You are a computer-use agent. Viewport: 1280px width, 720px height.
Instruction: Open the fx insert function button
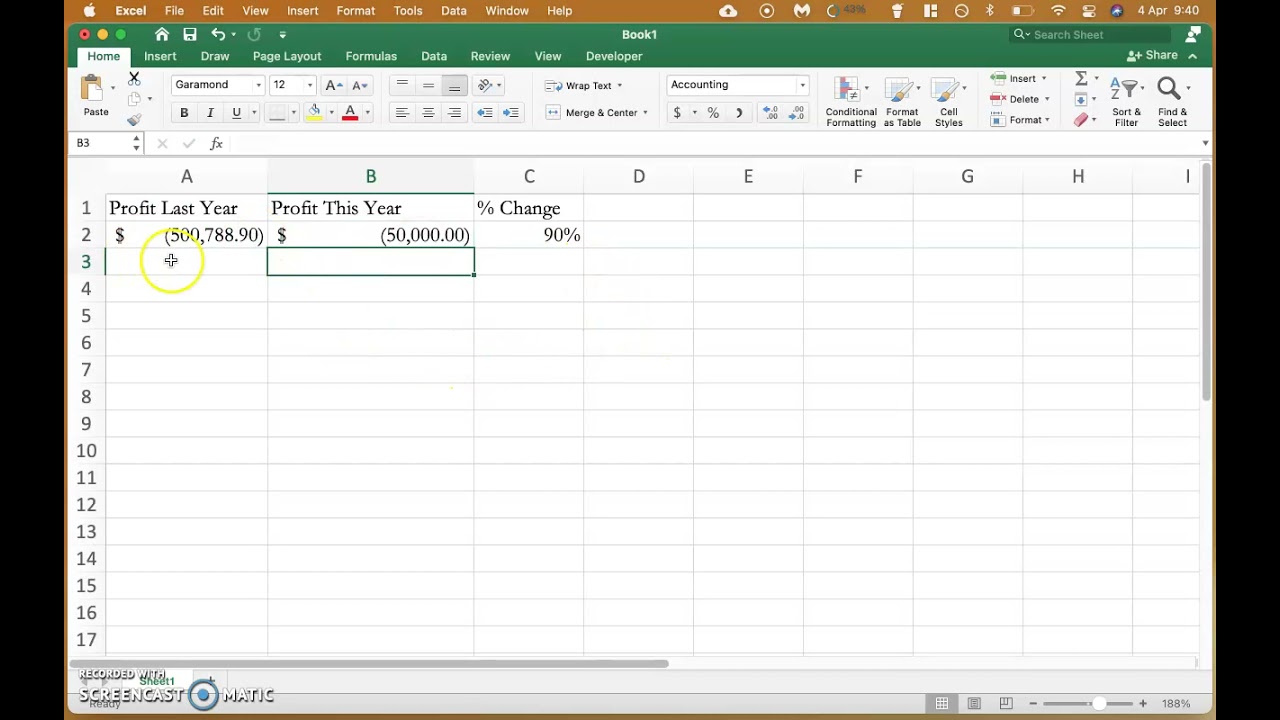[x=216, y=144]
